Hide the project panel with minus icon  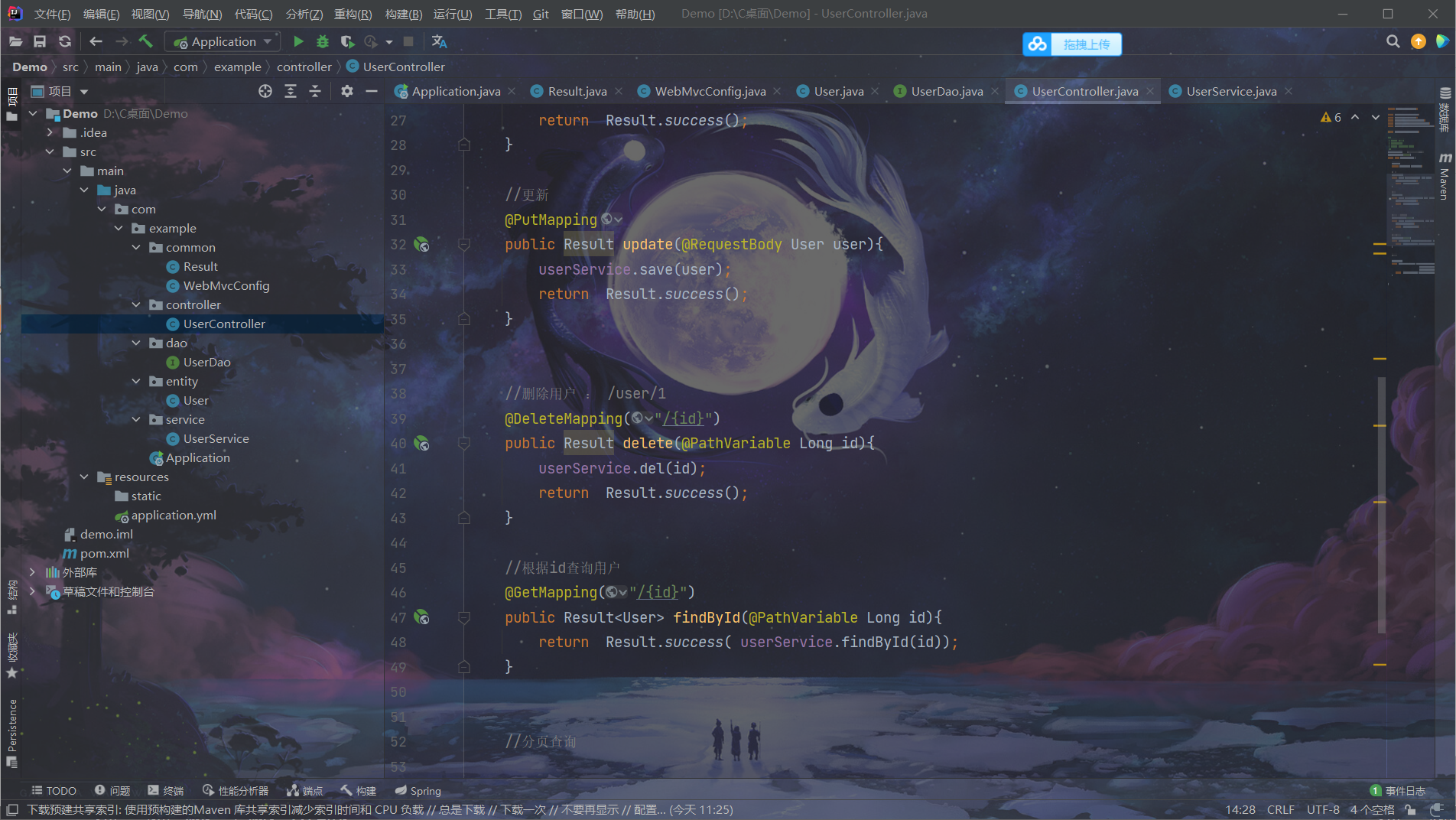[x=372, y=91]
